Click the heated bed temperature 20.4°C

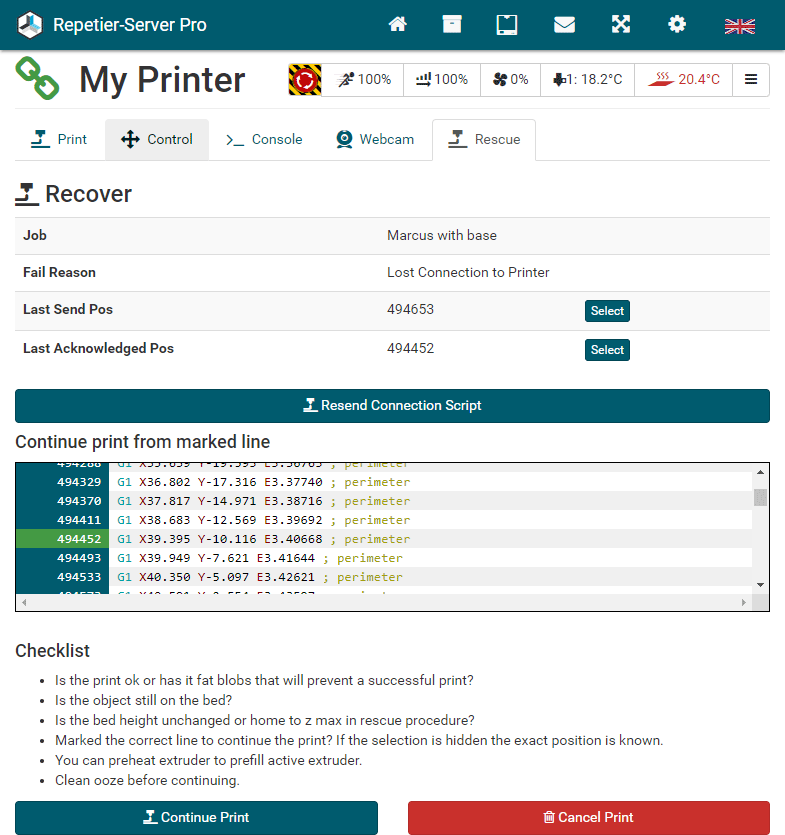[685, 79]
